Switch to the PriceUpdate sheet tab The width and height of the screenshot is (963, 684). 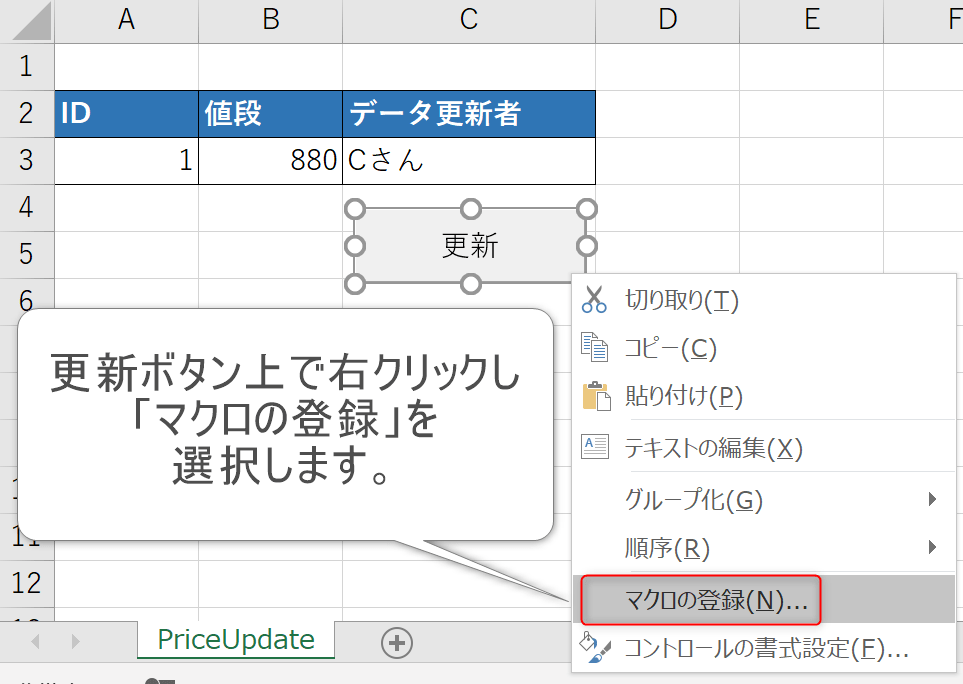236,640
